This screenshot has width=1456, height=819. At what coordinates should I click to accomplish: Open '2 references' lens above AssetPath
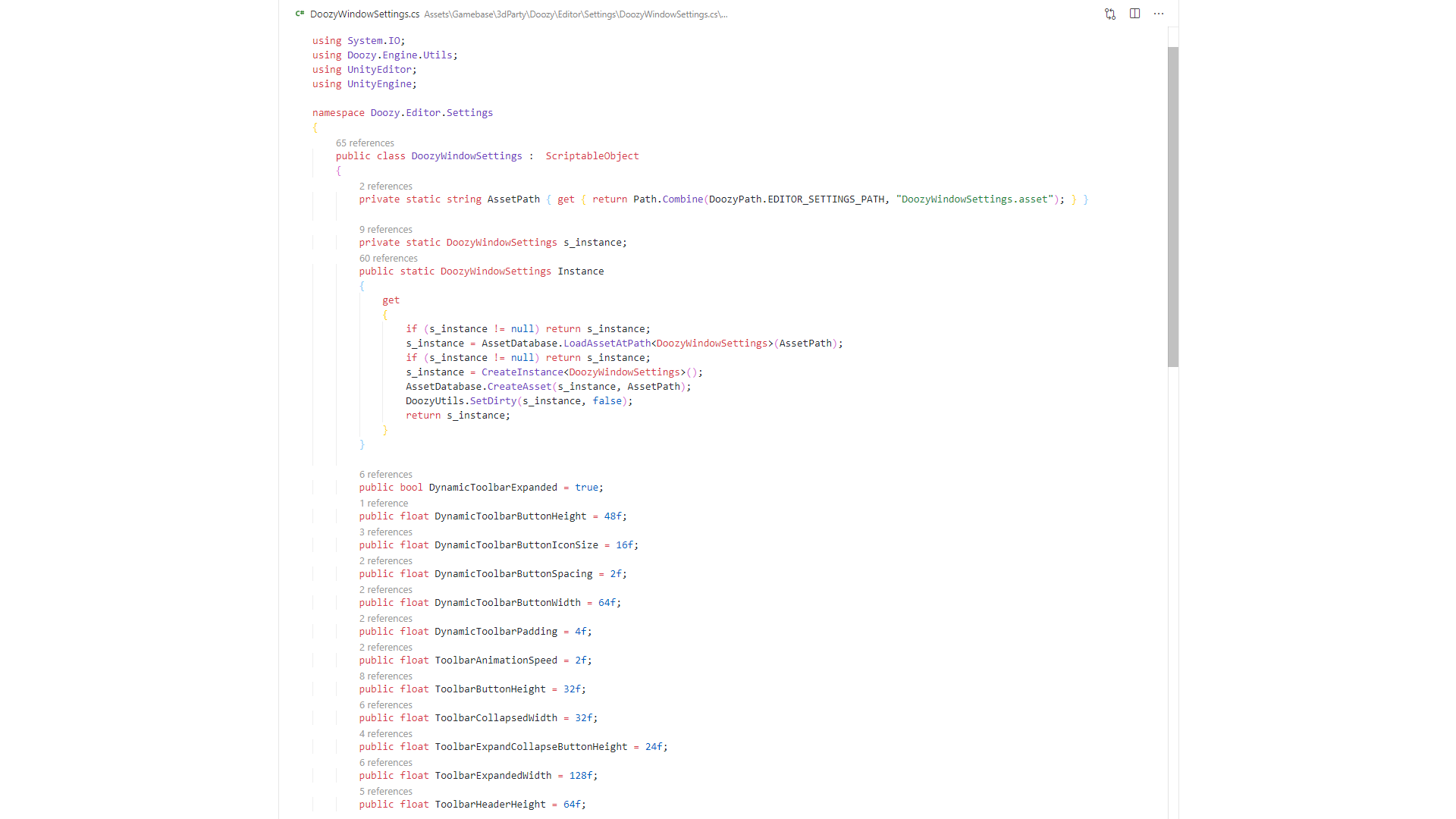(386, 187)
